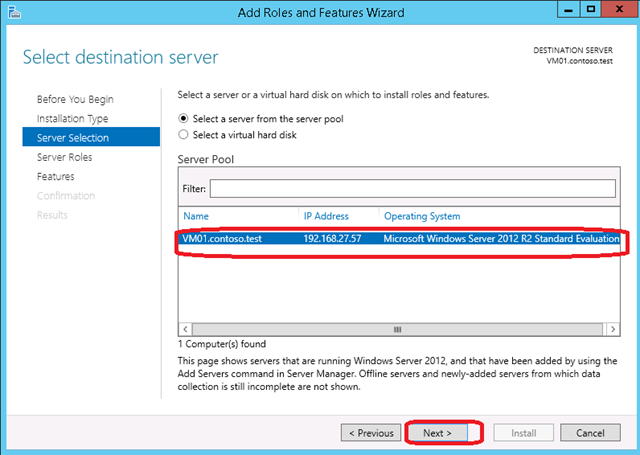The width and height of the screenshot is (640, 455).
Task: Open the Installation Type step
Action: [73, 118]
